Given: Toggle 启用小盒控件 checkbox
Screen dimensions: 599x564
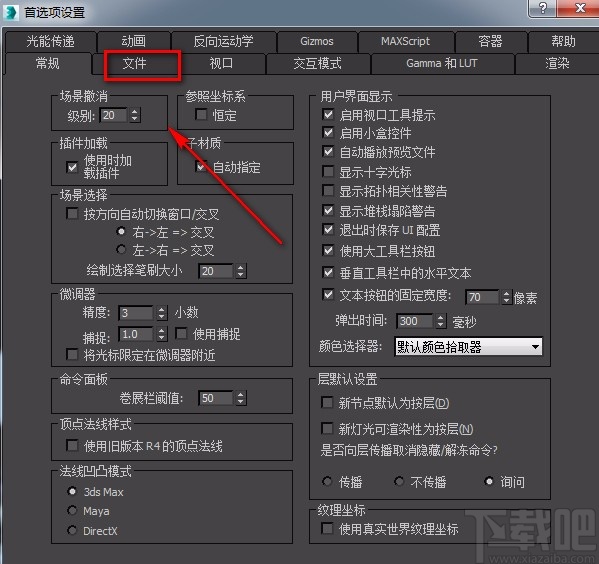Looking at the screenshot, I should coord(328,133).
